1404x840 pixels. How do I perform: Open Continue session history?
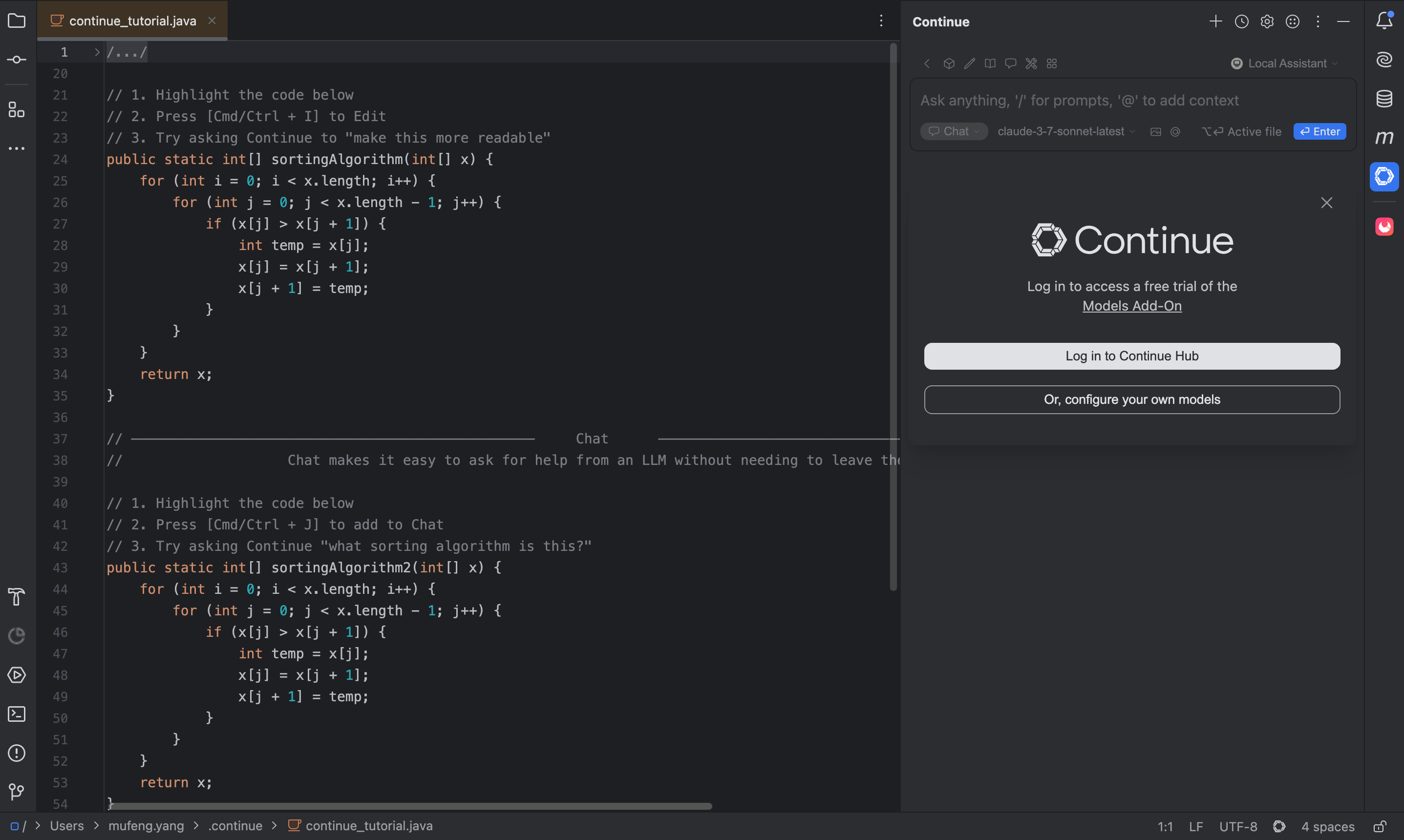[1241, 21]
